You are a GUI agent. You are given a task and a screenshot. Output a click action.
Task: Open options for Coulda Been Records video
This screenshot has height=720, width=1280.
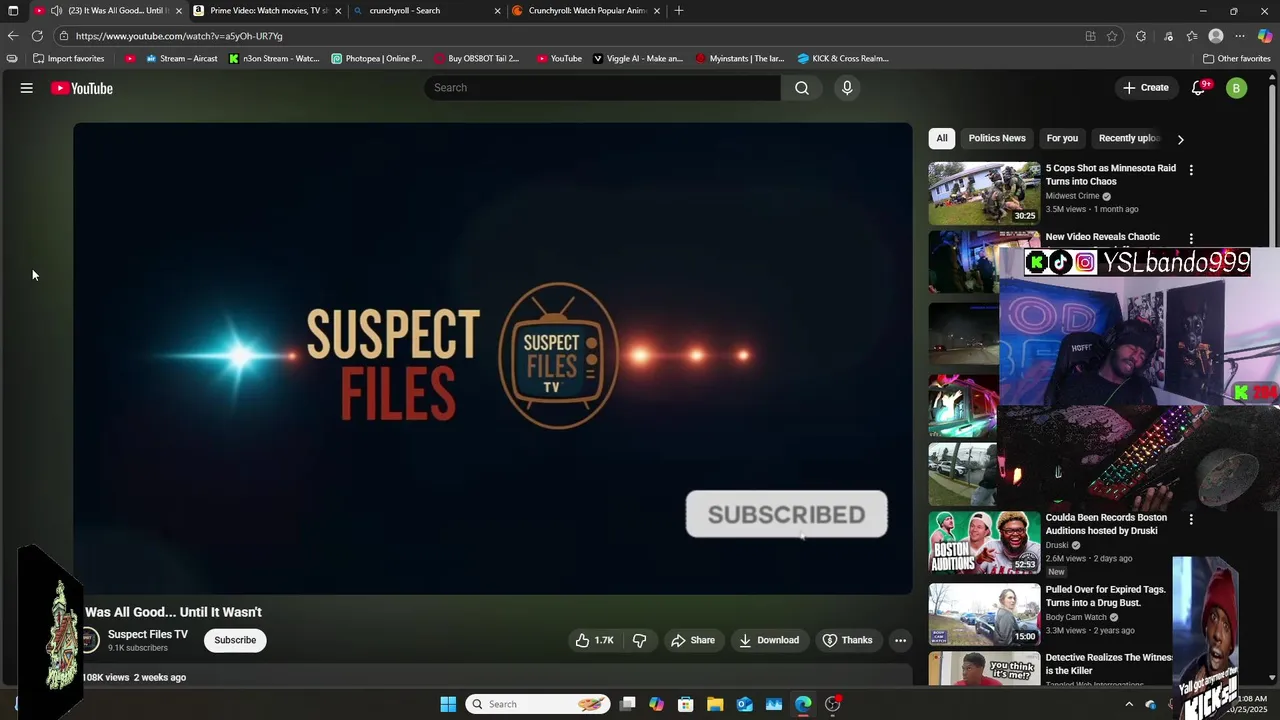(1191, 520)
